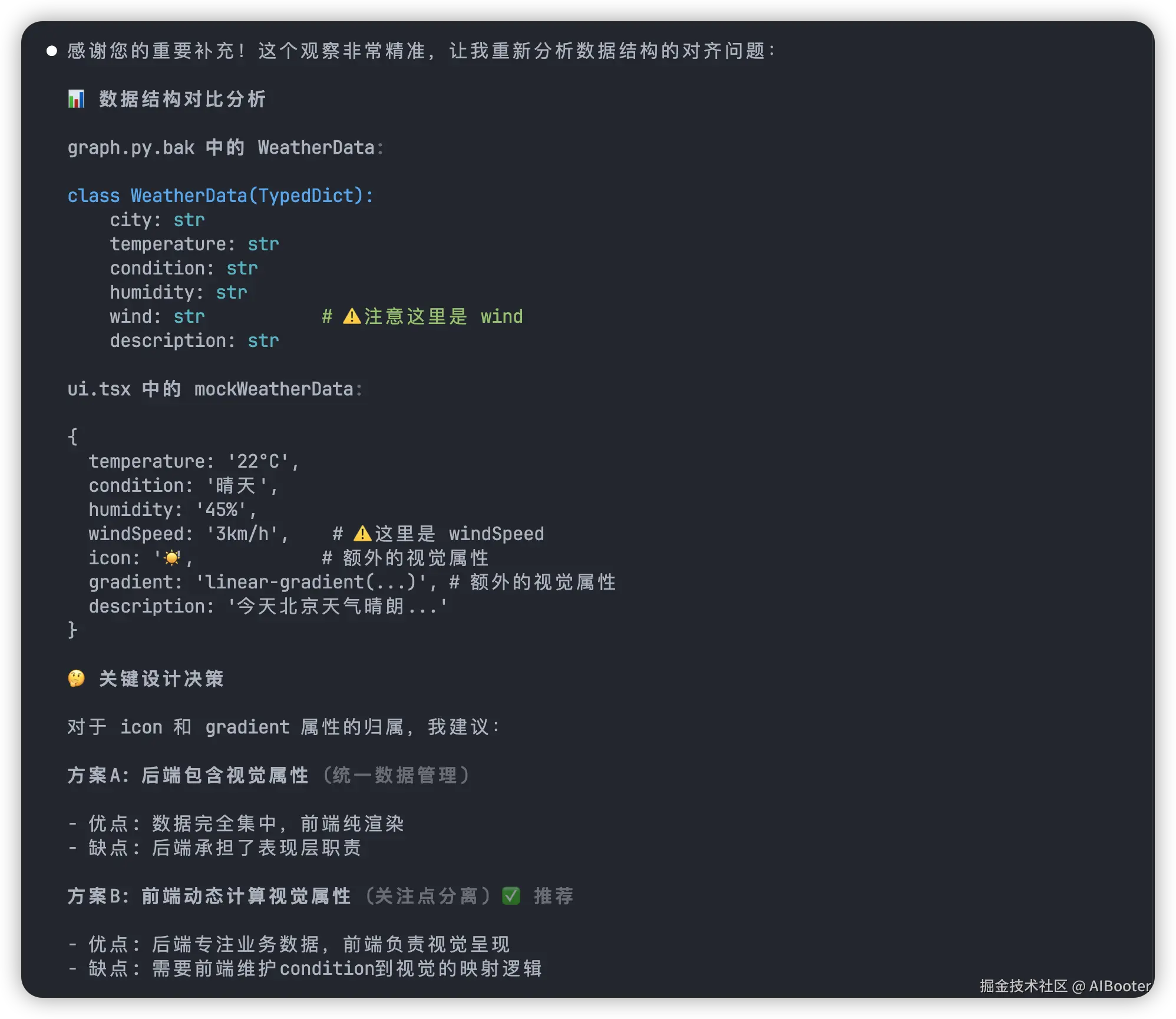The image size is (1176, 1019).
Task: Click the white bullet dot before 感谢您的重要补充
Action: tap(52, 51)
